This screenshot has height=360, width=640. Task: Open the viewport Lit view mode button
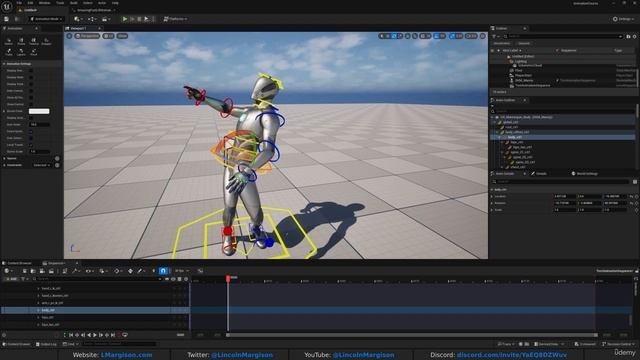pyautogui.click(x=109, y=36)
